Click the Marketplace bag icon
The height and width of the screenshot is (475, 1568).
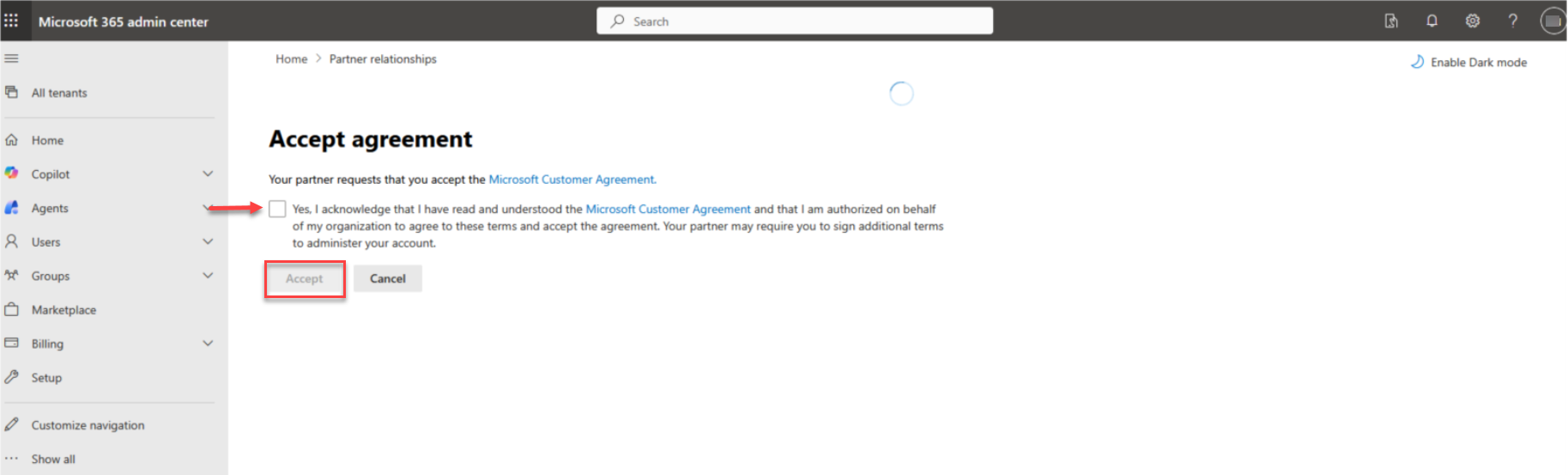11,309
